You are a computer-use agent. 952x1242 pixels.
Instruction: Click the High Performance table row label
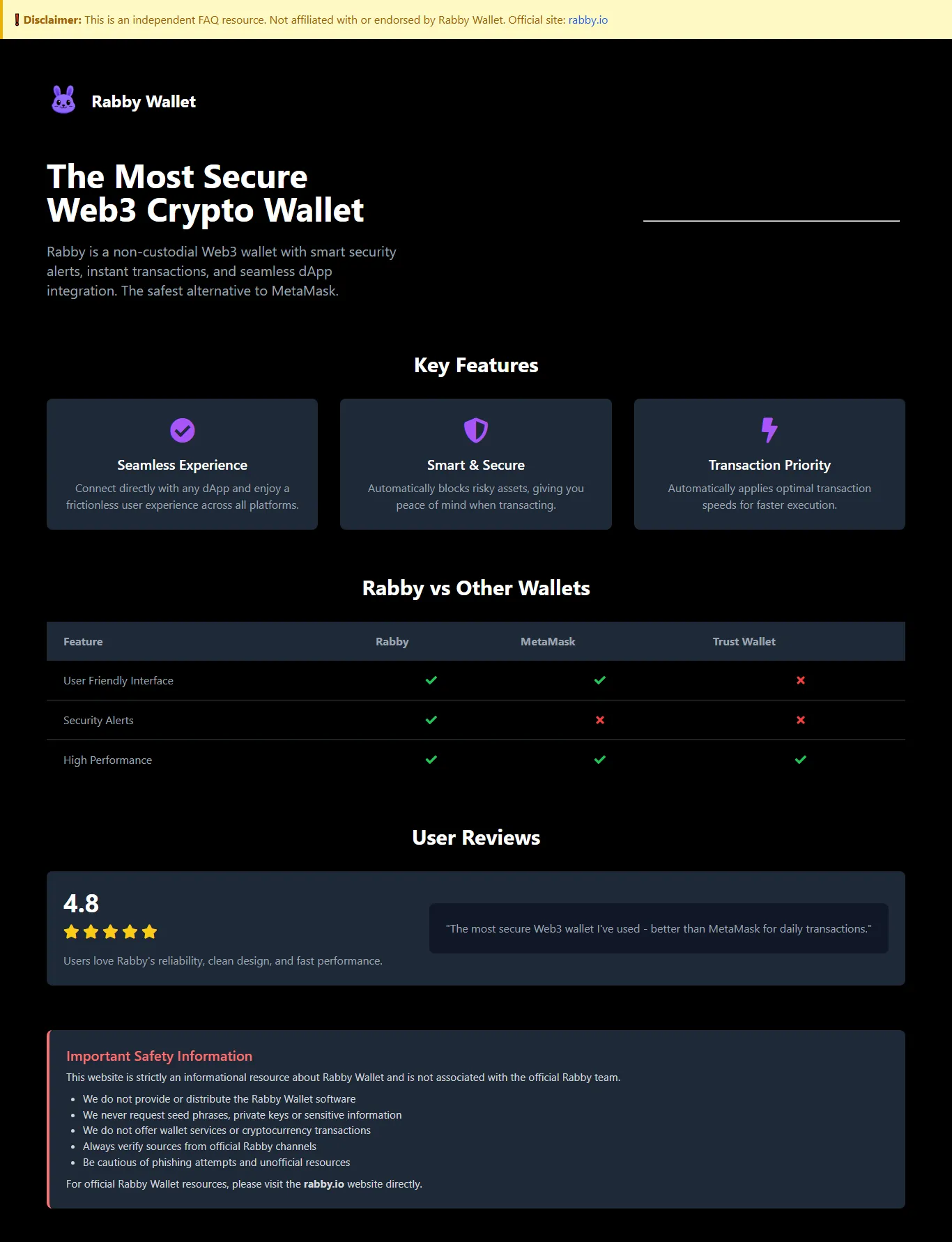107,760
